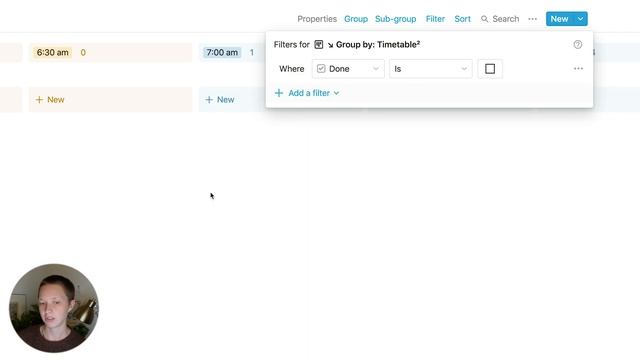Click Add a filter

click(309, 93)
